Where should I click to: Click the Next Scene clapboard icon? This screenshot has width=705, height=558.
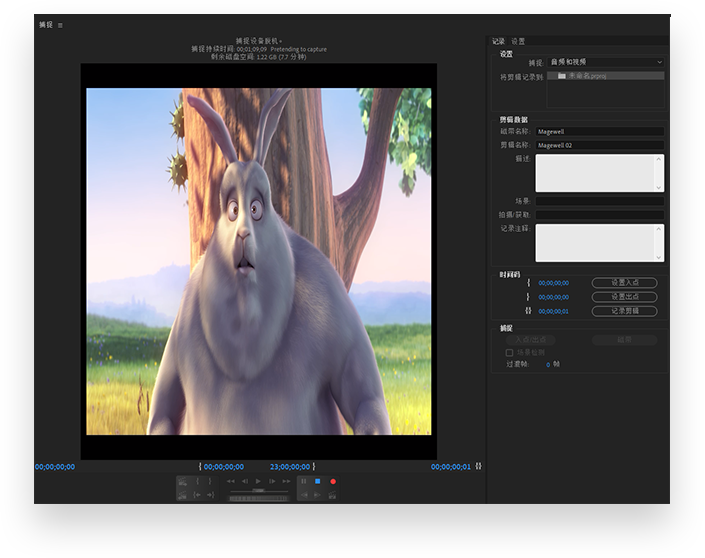coord(182,482)
